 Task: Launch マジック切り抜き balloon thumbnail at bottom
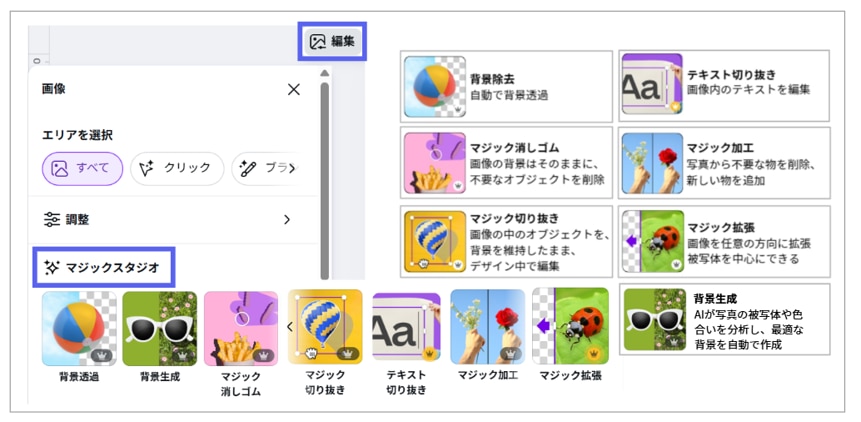click(x=325, y=327)
